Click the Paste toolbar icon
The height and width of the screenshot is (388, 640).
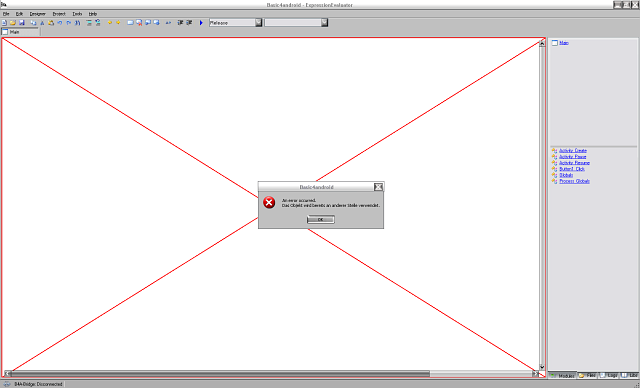[x=51, y=23]
